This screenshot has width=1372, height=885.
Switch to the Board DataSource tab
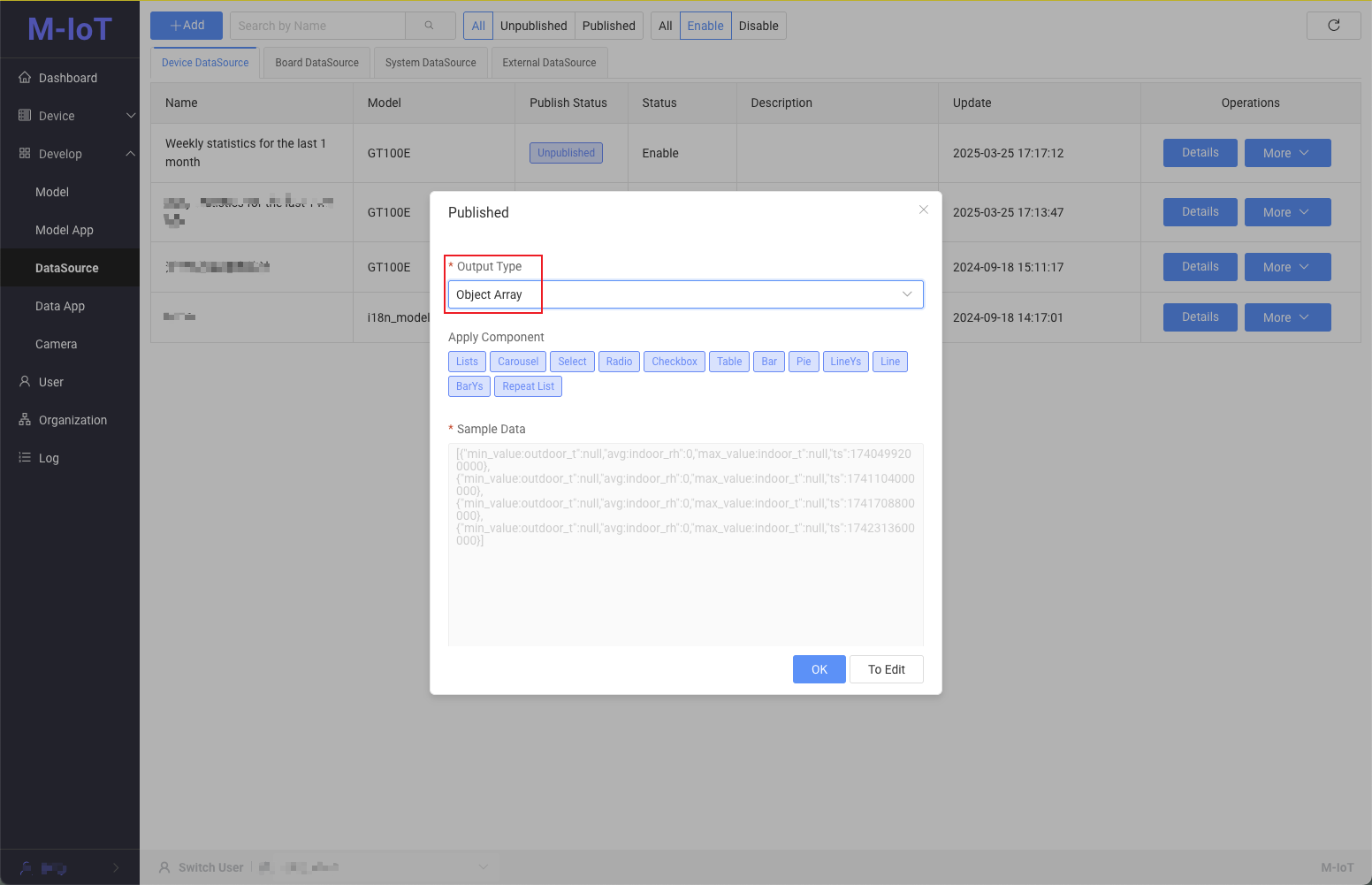[x=316, y=63]
